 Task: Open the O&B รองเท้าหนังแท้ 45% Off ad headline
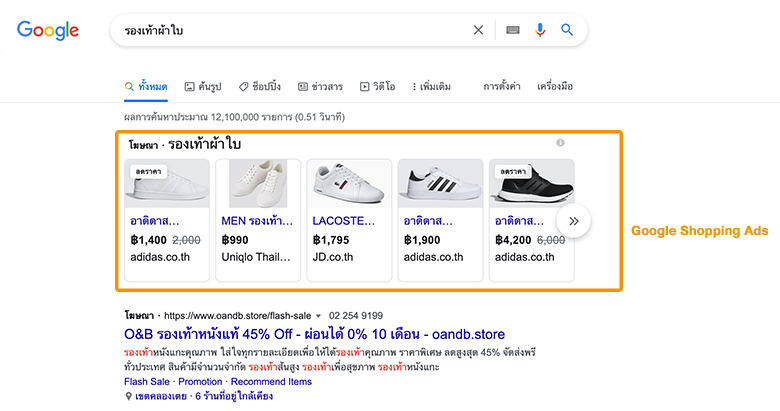[314, 334]
